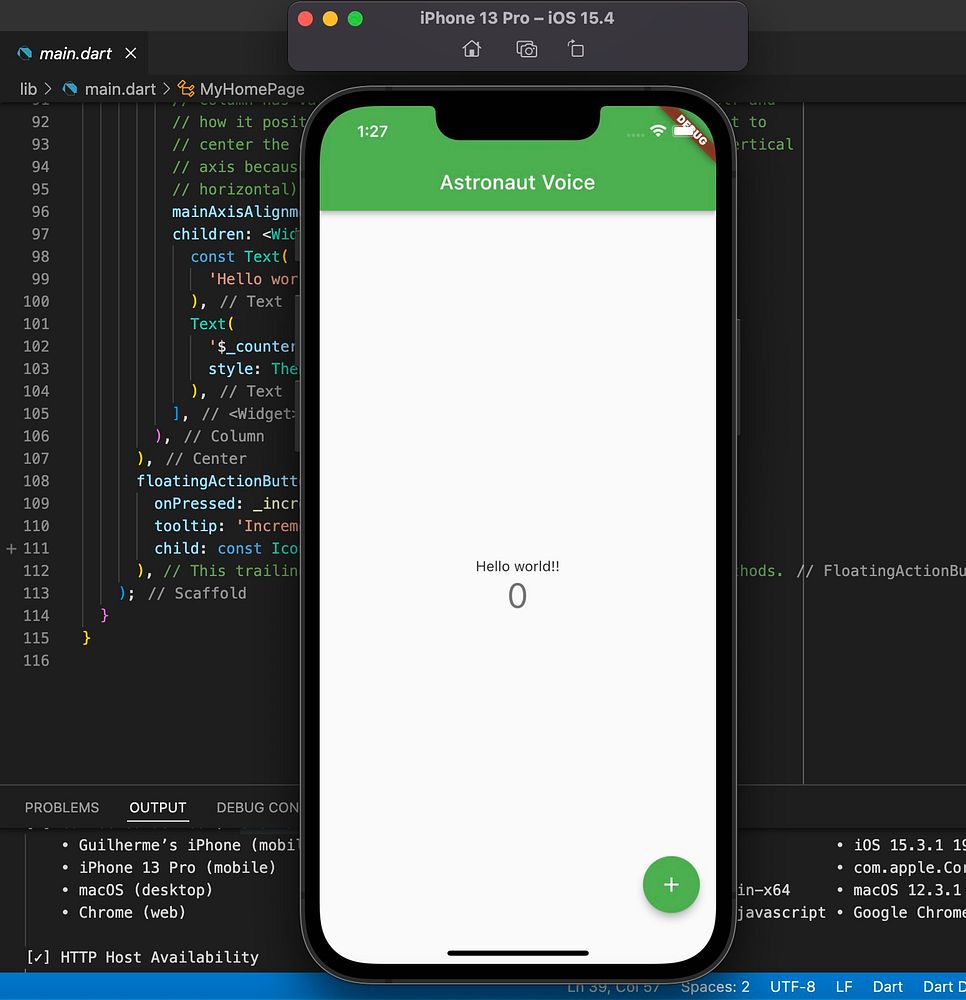966x1000 pixels.
Task: Click the 'Hello world!!' text in simulator
Action: [x=517, y=566]
